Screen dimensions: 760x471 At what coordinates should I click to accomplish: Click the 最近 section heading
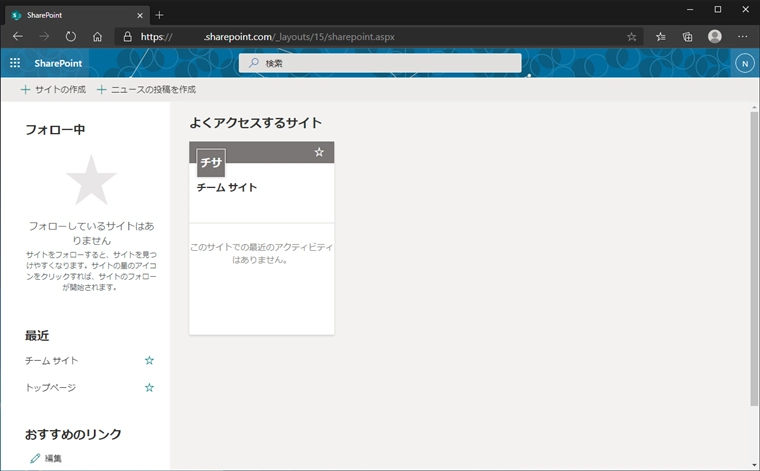tap(37, 336)
